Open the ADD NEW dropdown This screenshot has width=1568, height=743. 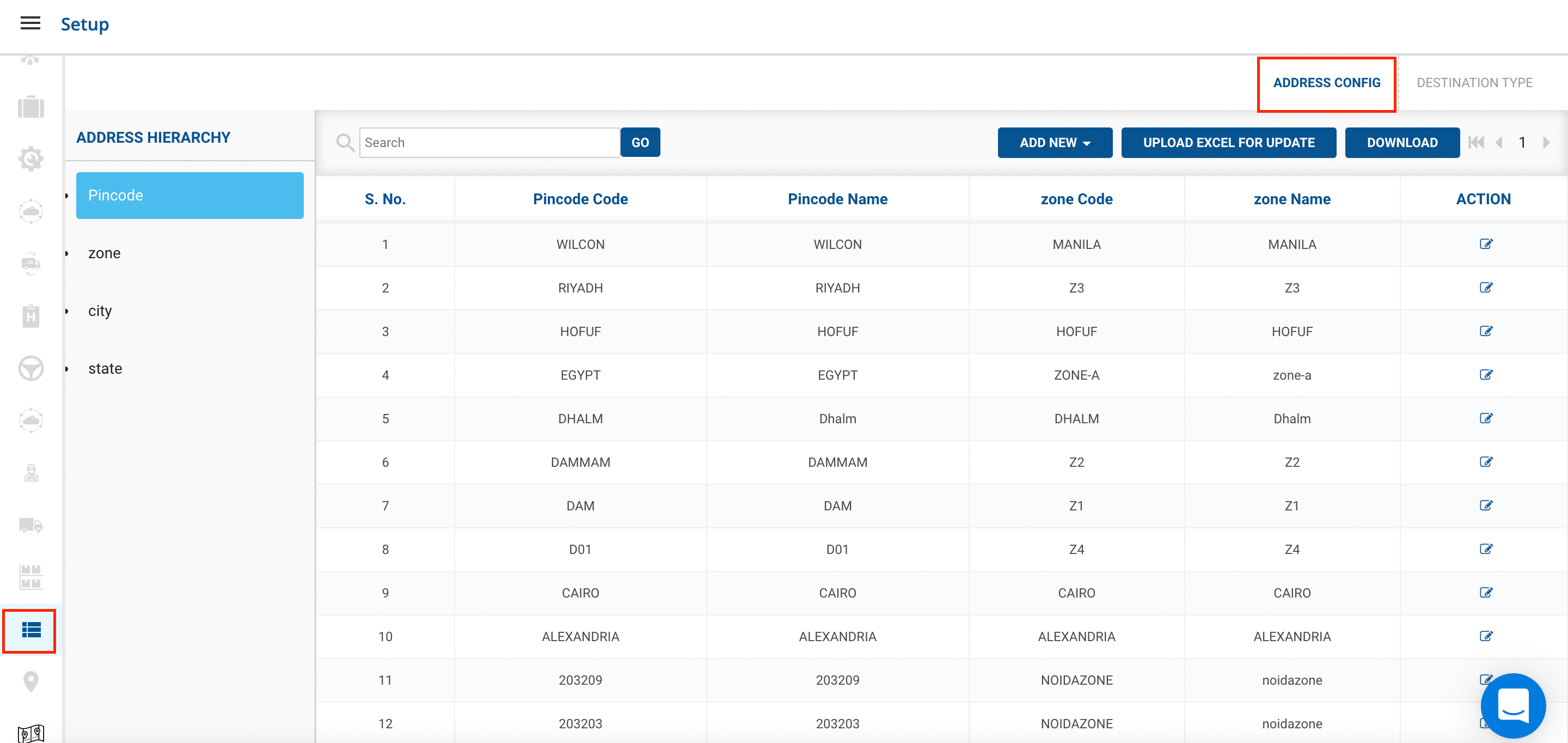point(1054,143)
